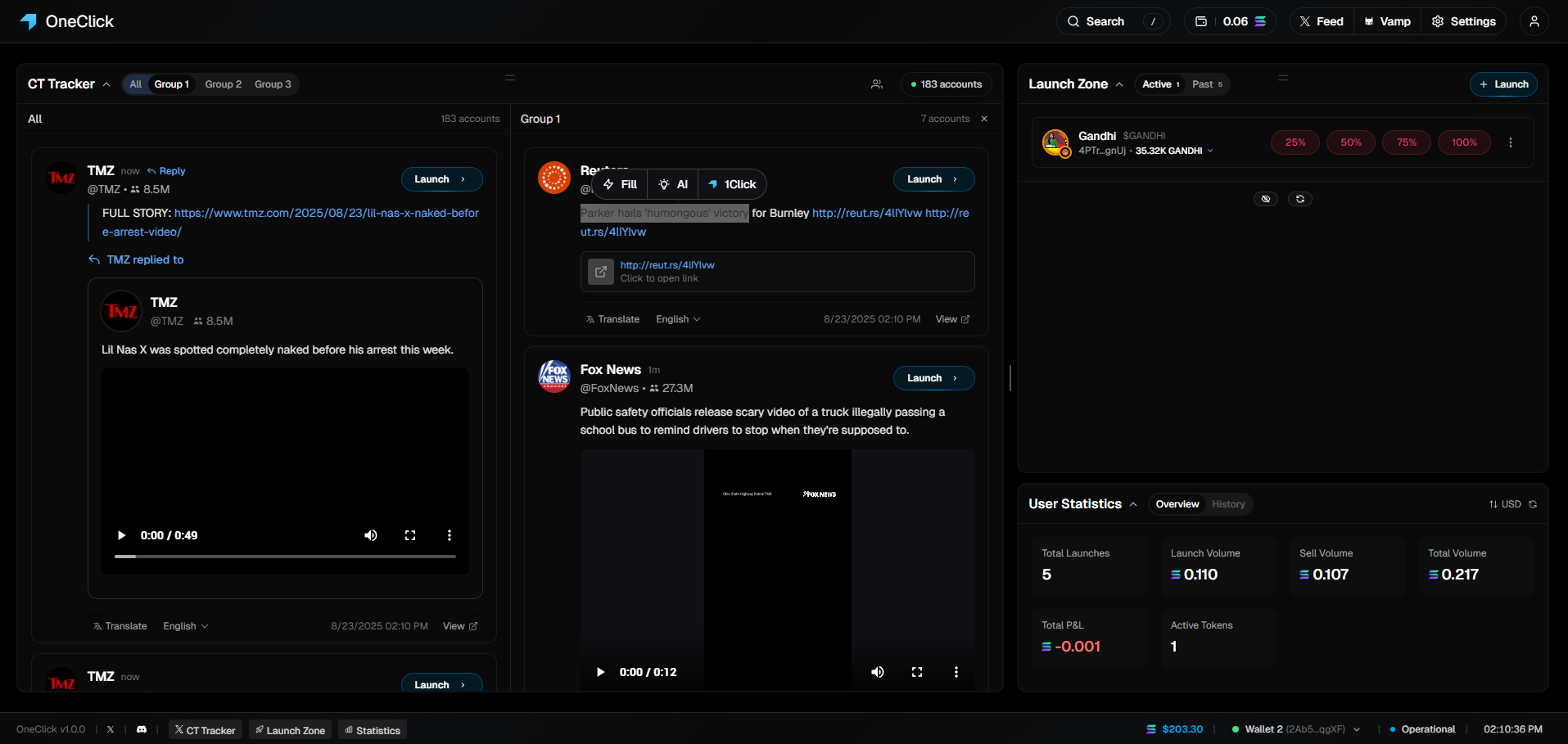Switch to Overview tab in User Statistics
This screenshot has height=744, width=1568.
pyautogui.click(x=1177, y=504)
